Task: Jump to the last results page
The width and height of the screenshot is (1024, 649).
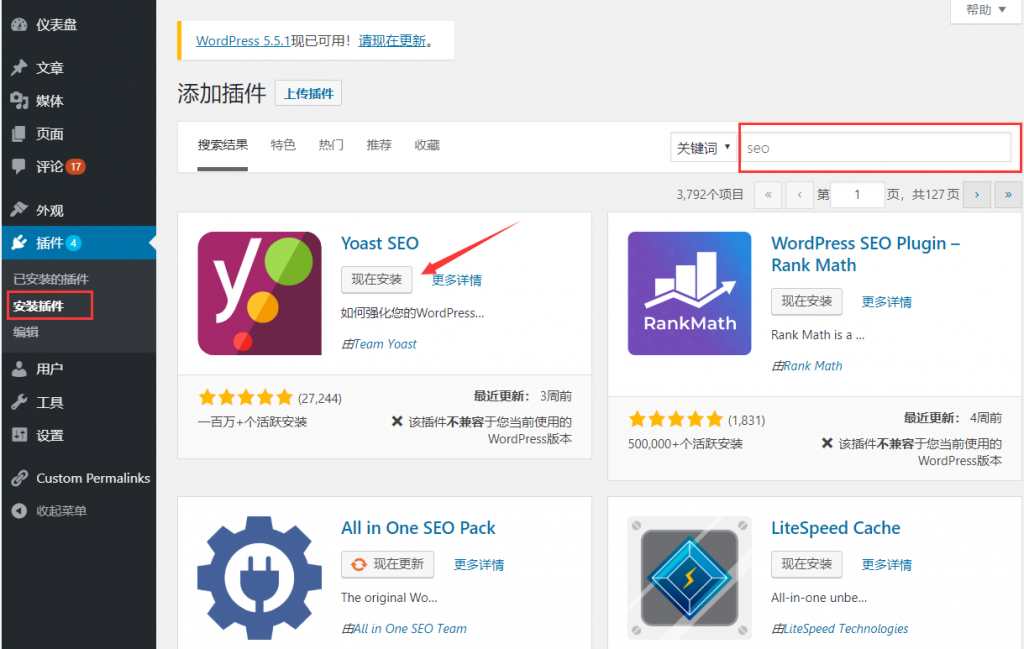Action: point(1008,195)
